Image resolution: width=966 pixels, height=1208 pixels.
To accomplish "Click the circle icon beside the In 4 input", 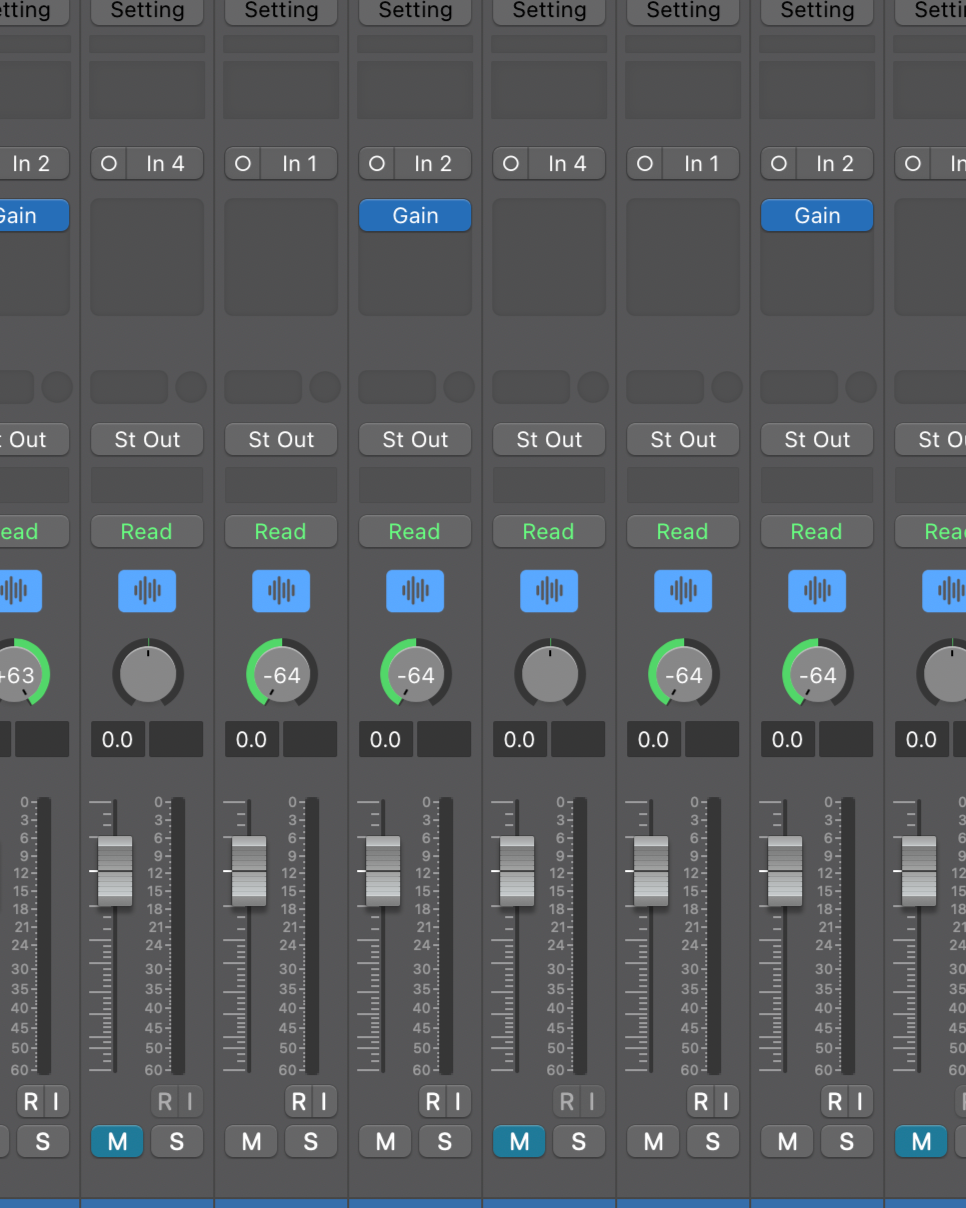I will coord(108,163).
